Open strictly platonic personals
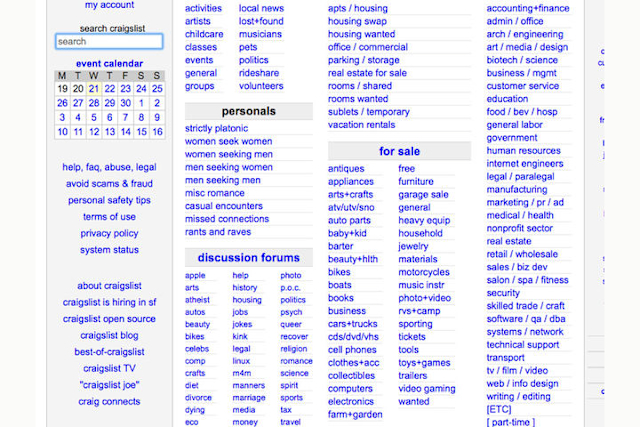The height and width of the screenshot is (427, 640). click(x=216, y=129)
